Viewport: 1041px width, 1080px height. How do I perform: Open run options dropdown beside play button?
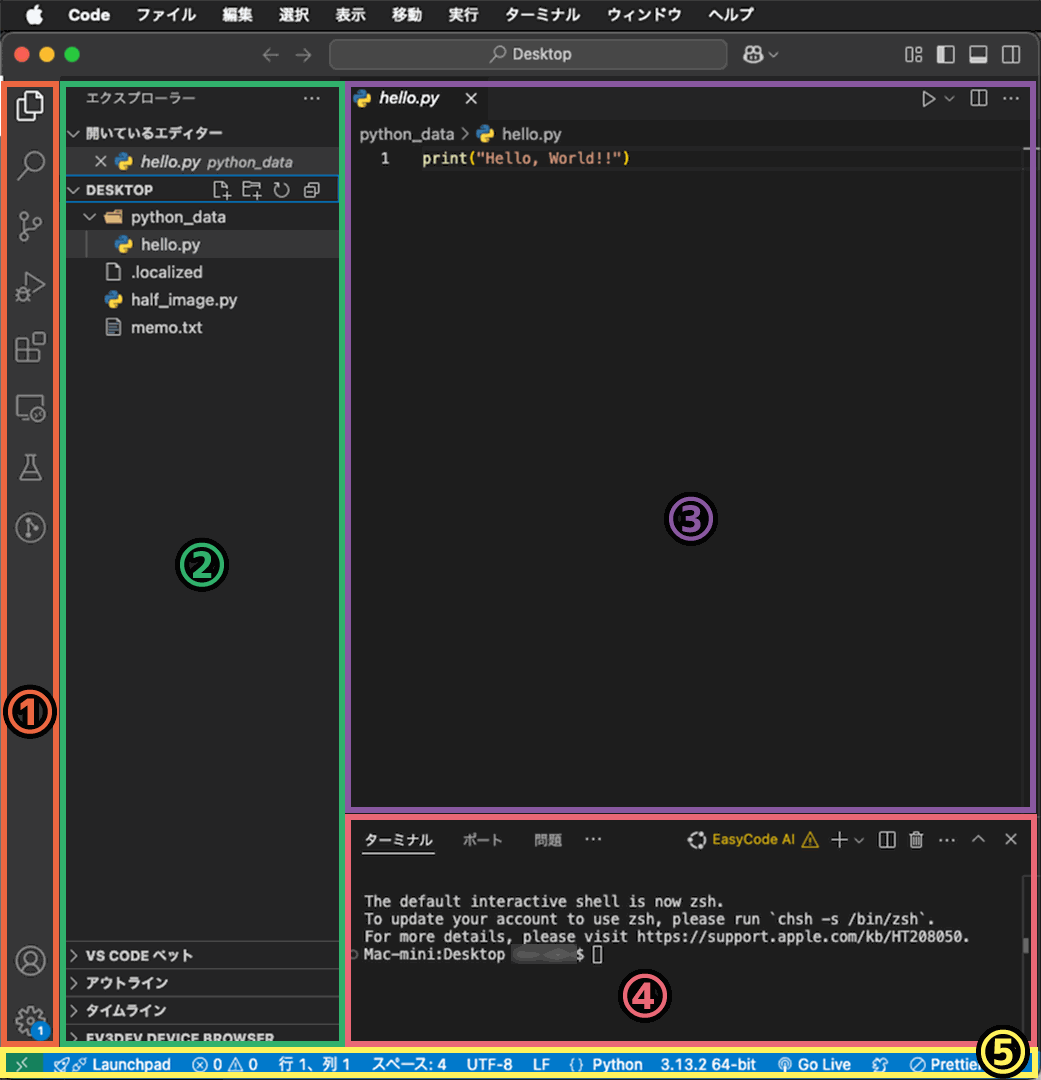(949, 98)
